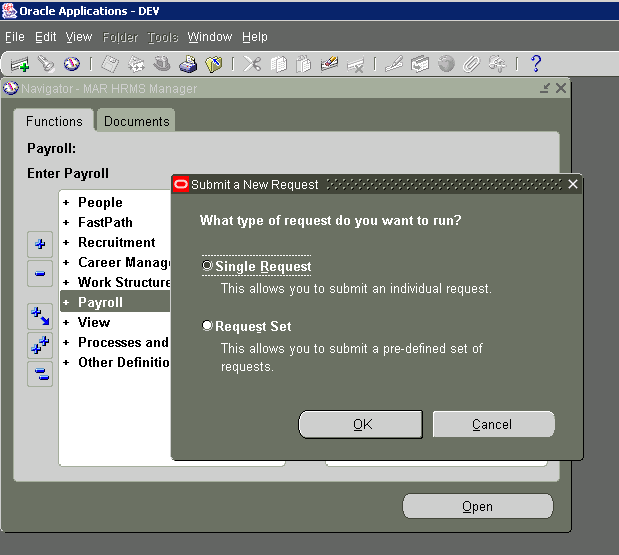Screen dimensions: 619x555
Task: Click the Attachments paperclip icon
Action: point(471,64)
